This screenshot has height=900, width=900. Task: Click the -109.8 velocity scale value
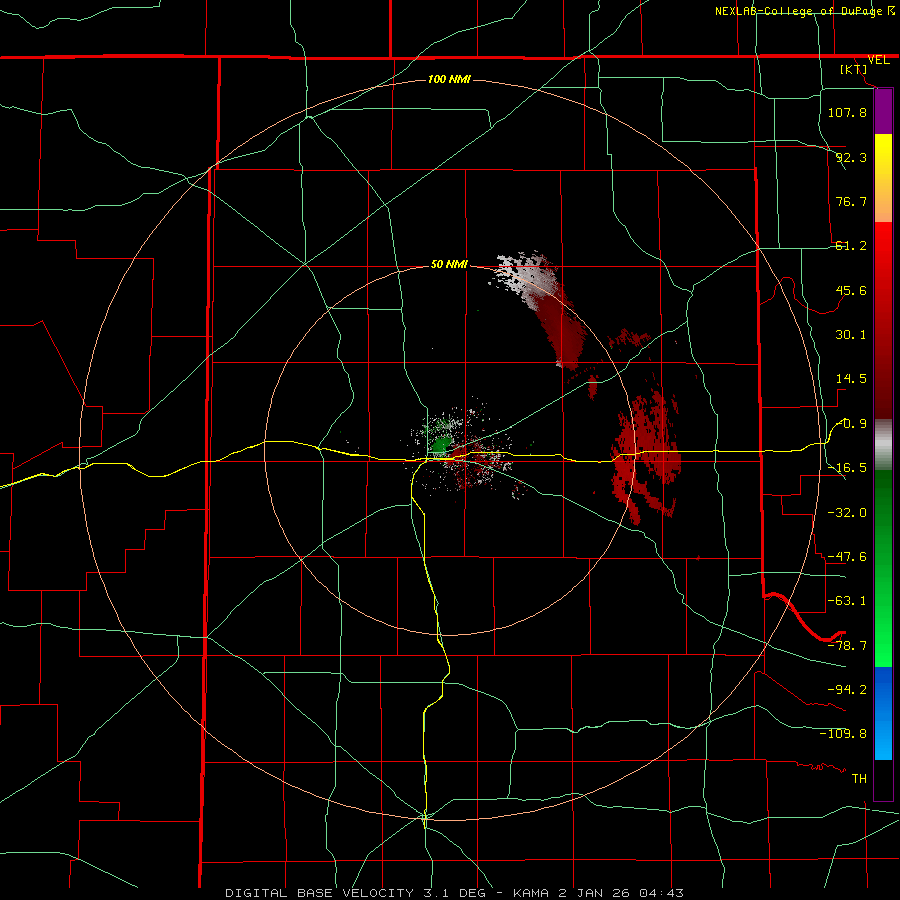point(843,734)
